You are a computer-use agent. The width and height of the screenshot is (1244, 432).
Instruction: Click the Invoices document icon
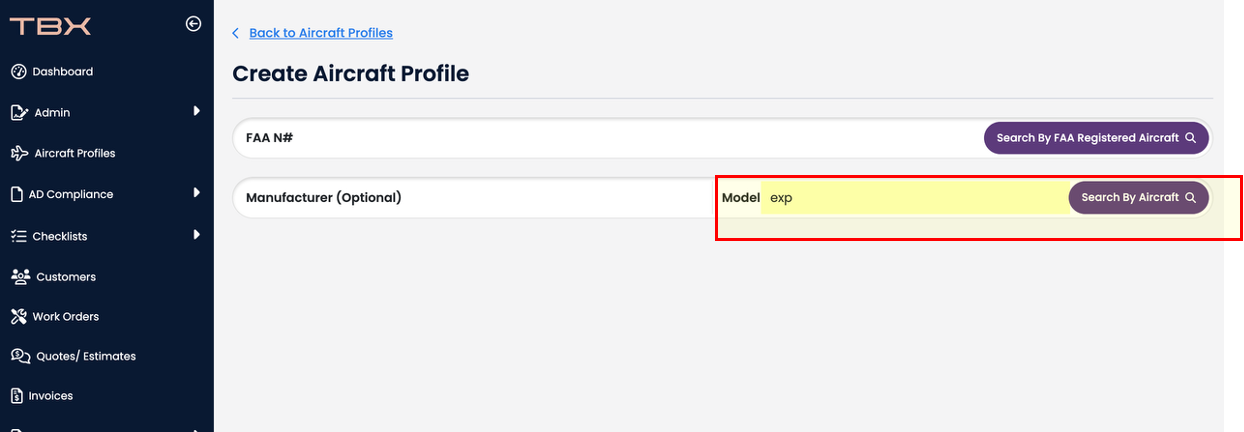(17, 396)
